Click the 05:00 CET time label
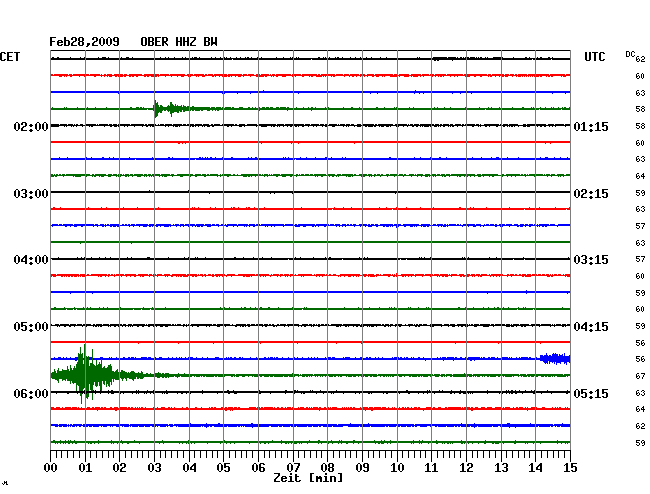Image resolution: width=650 pixels, height=494 pixels. 31,327
